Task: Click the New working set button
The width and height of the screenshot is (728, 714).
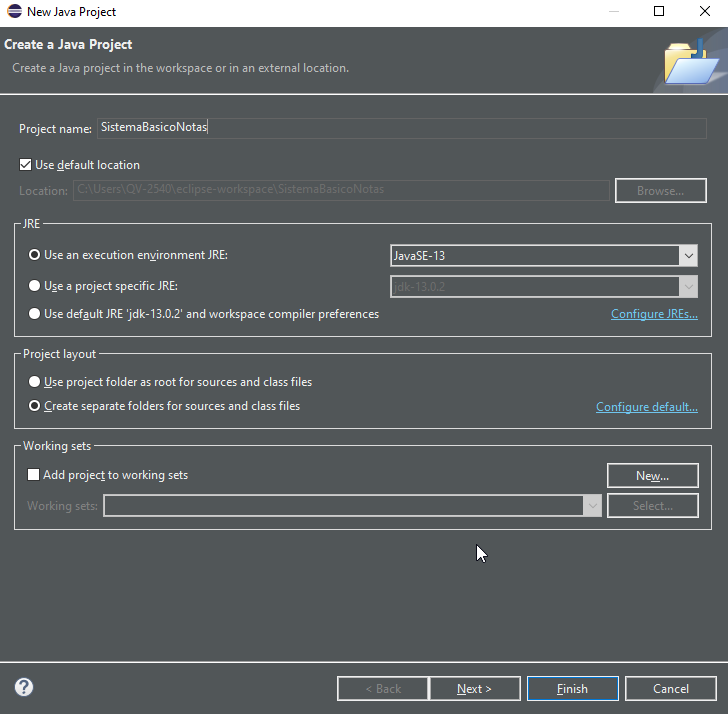Action: click(x=652, y=476)
